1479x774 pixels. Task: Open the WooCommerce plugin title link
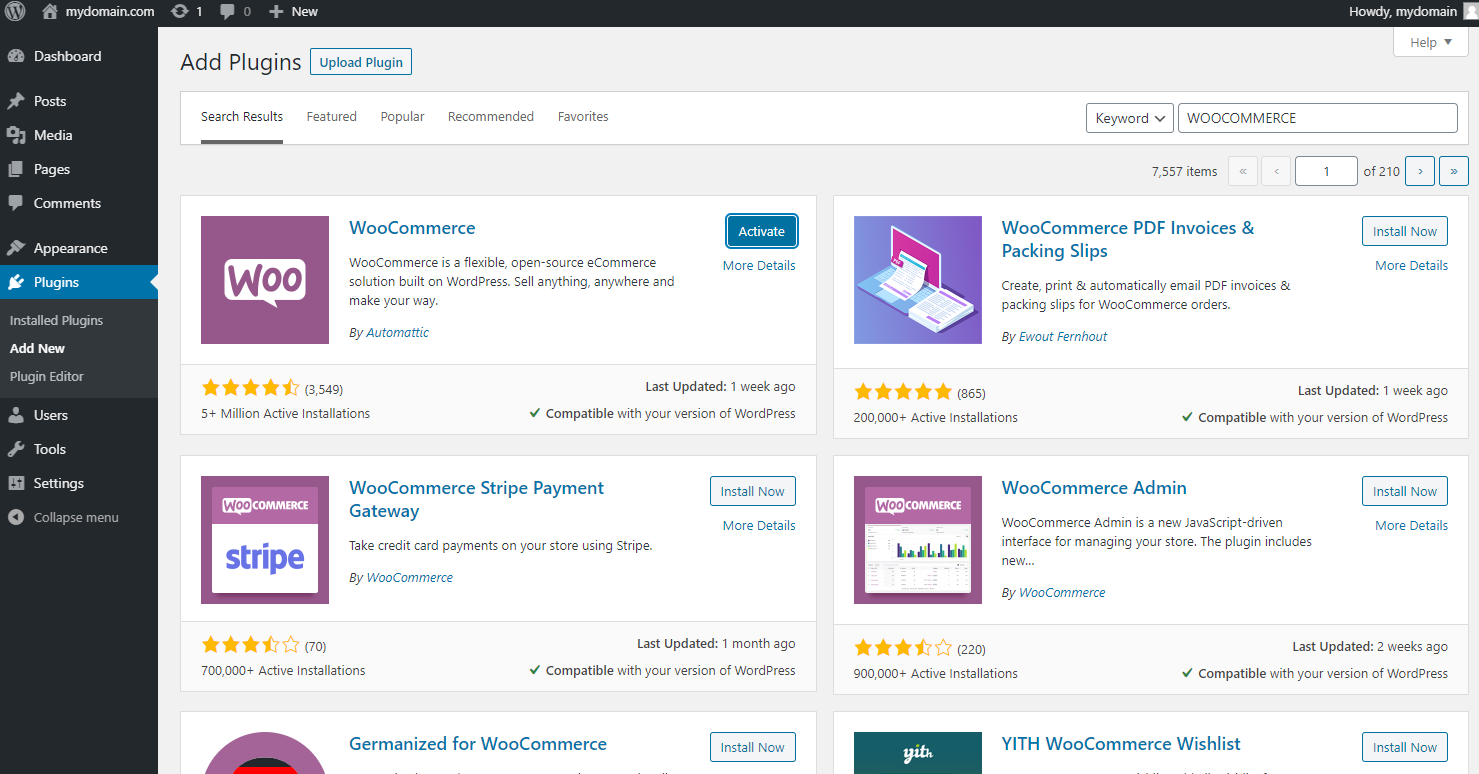pyautogui.click(x=412, y=228)
